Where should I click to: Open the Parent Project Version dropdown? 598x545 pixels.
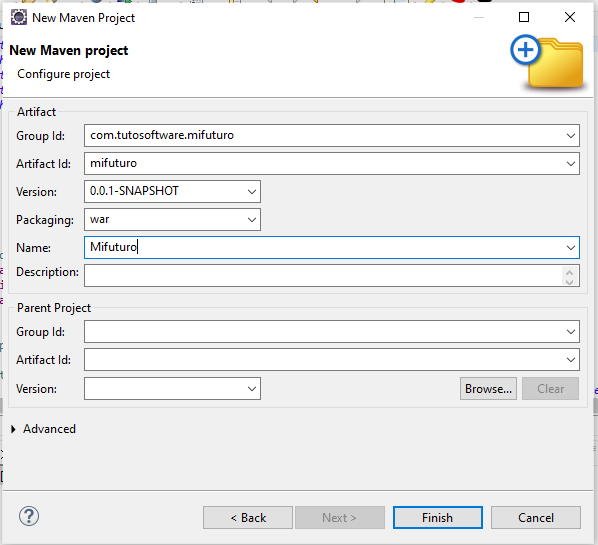tap(251, 389)
